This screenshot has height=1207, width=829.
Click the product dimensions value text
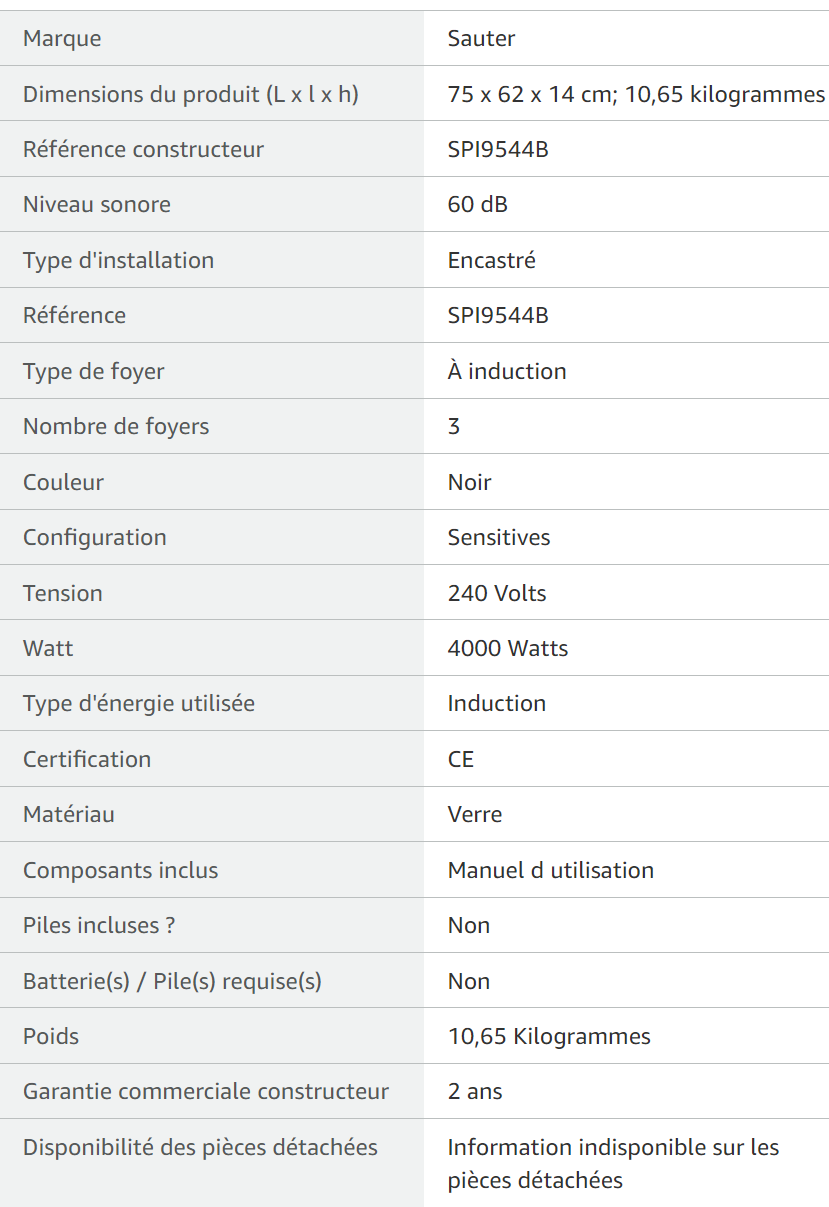(x=636, y=94)
